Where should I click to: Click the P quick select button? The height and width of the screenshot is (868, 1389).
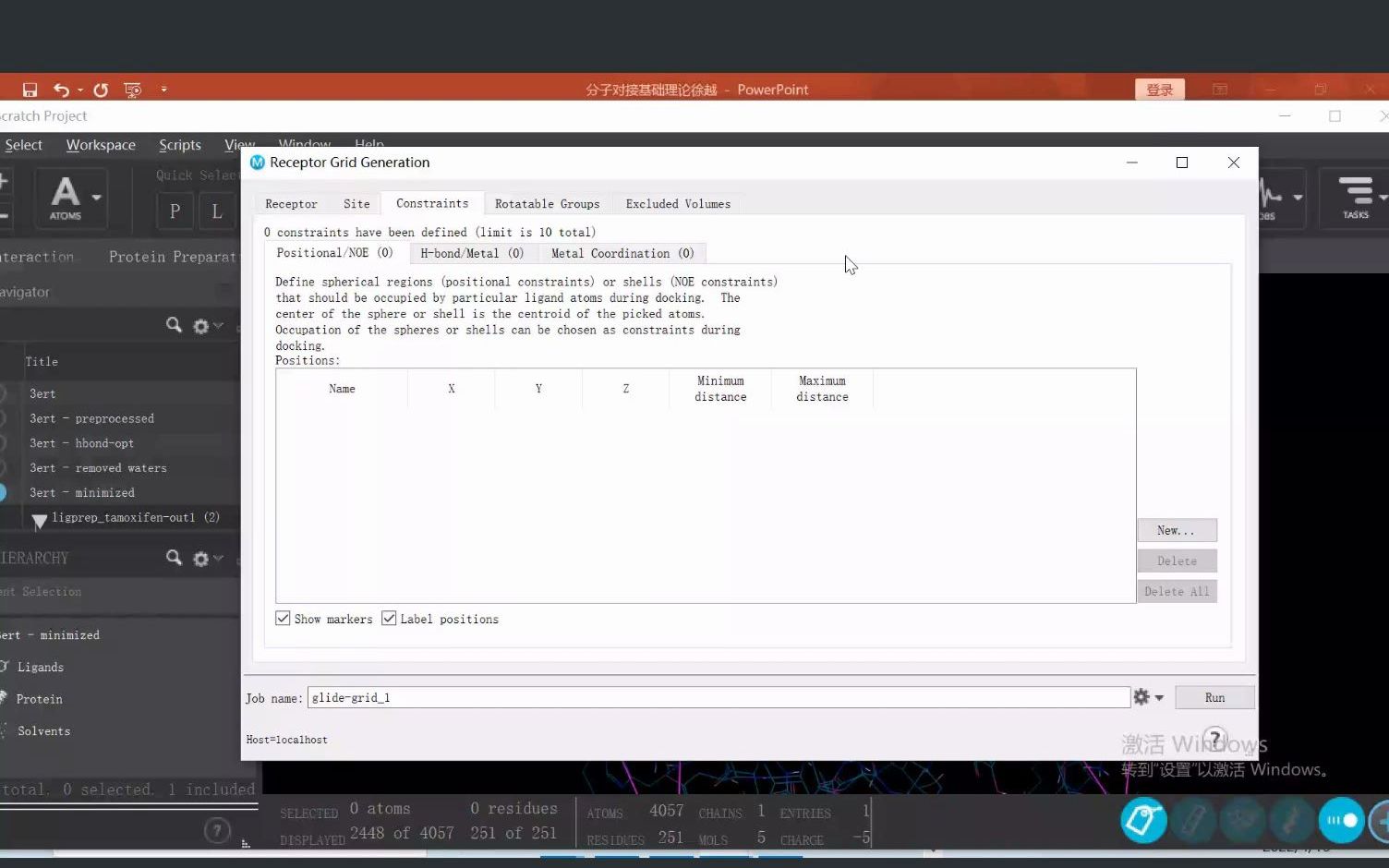point(175,211)
